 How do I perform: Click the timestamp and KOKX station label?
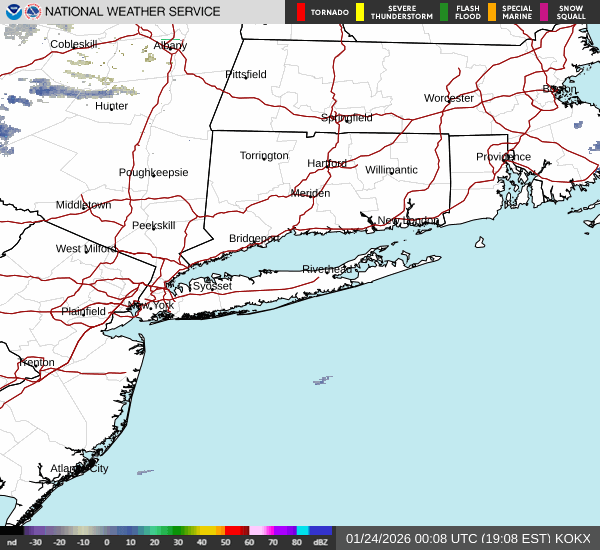click(468, 538)
